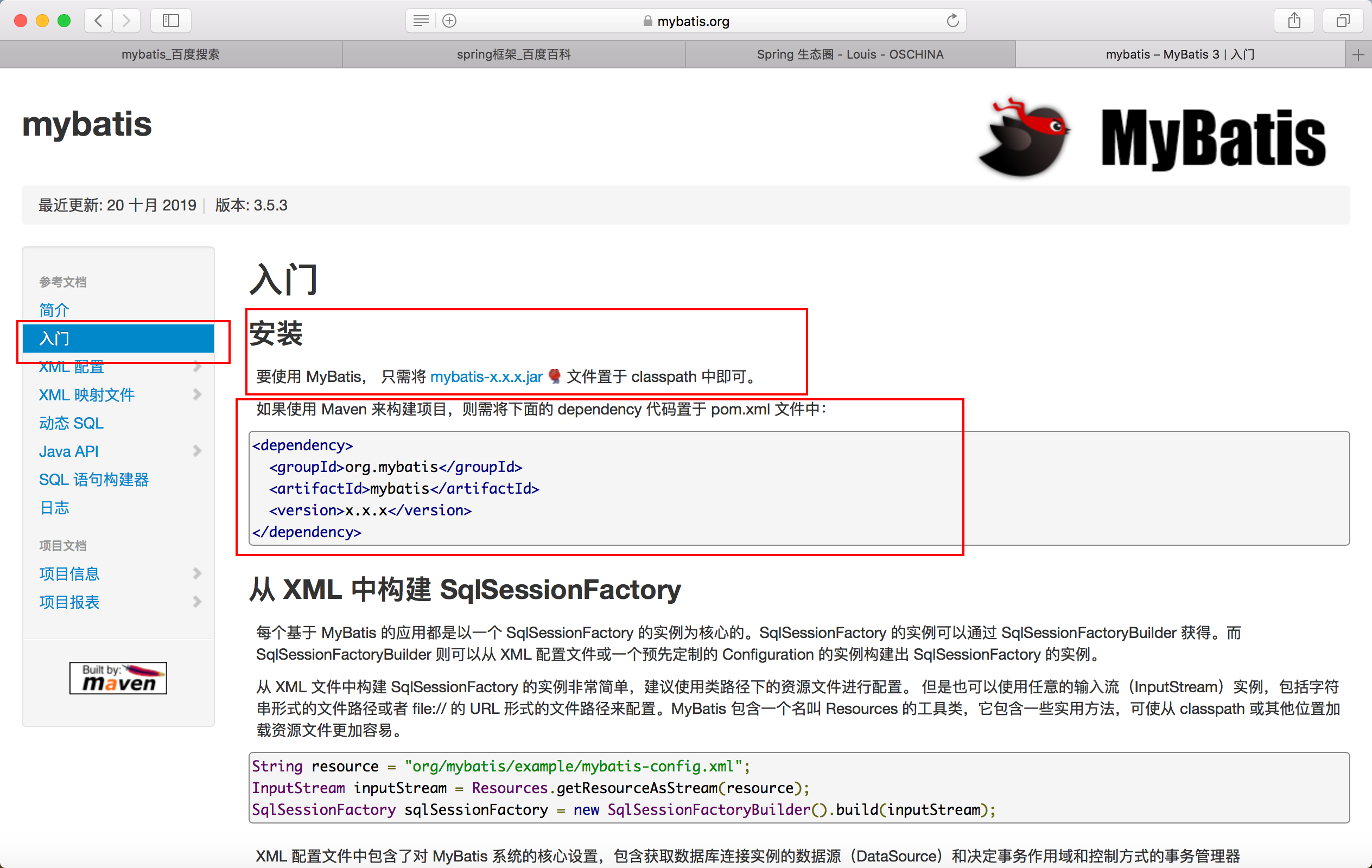Click the padlock icon in the address bar
This screenshot has height=868, width=1372.
pos(647,21)
